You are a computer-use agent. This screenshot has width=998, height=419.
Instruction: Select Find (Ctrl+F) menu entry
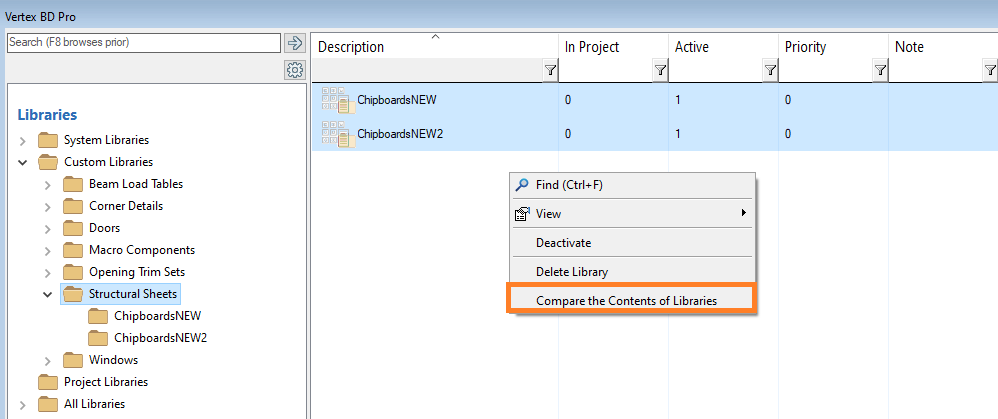tap(569, 184)
